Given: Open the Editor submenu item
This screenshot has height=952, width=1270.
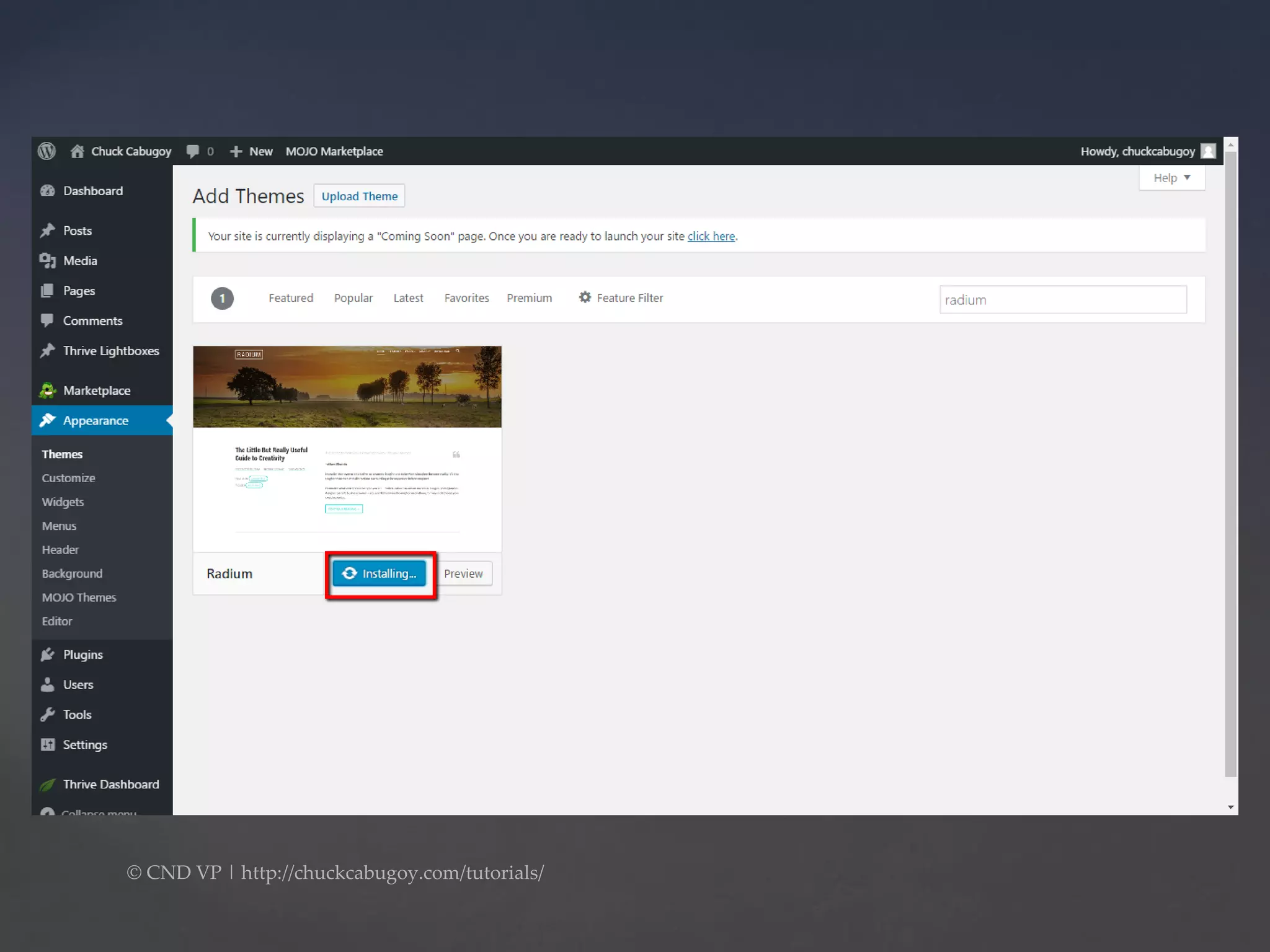Looking at the screenshot, I should click(x=57, y=622).
